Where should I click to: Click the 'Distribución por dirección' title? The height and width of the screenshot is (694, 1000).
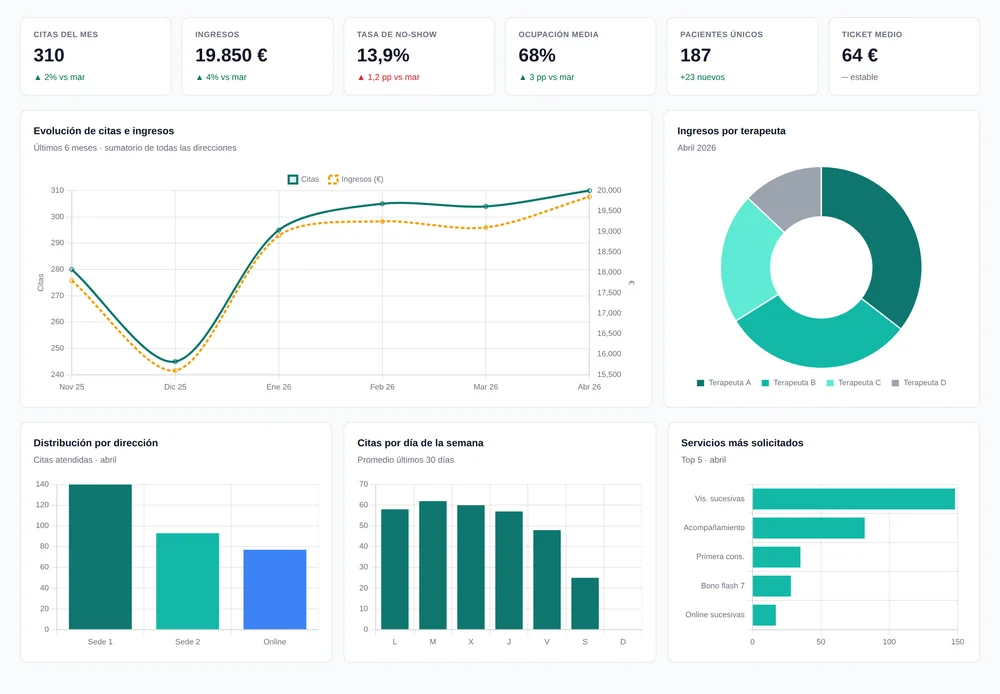click(x=96, y=443)
